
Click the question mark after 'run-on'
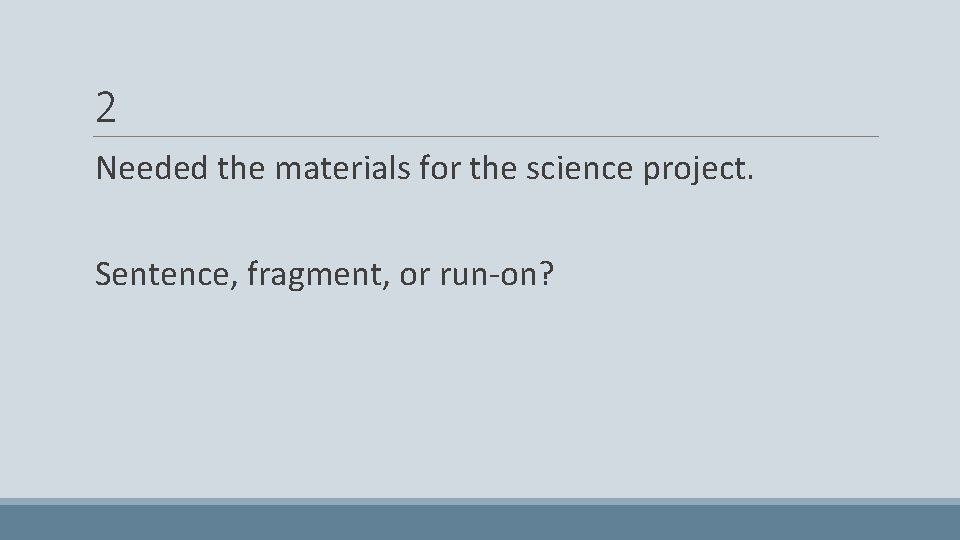546,274
